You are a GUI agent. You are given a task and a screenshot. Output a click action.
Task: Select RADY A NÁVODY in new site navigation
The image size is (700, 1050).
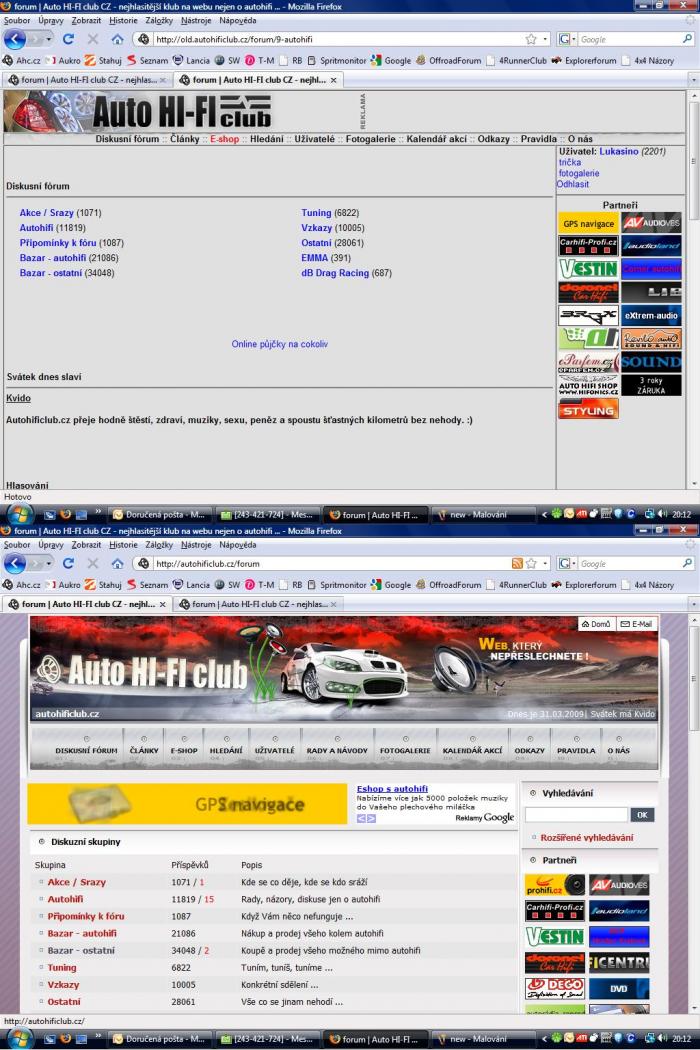[337, 751]
